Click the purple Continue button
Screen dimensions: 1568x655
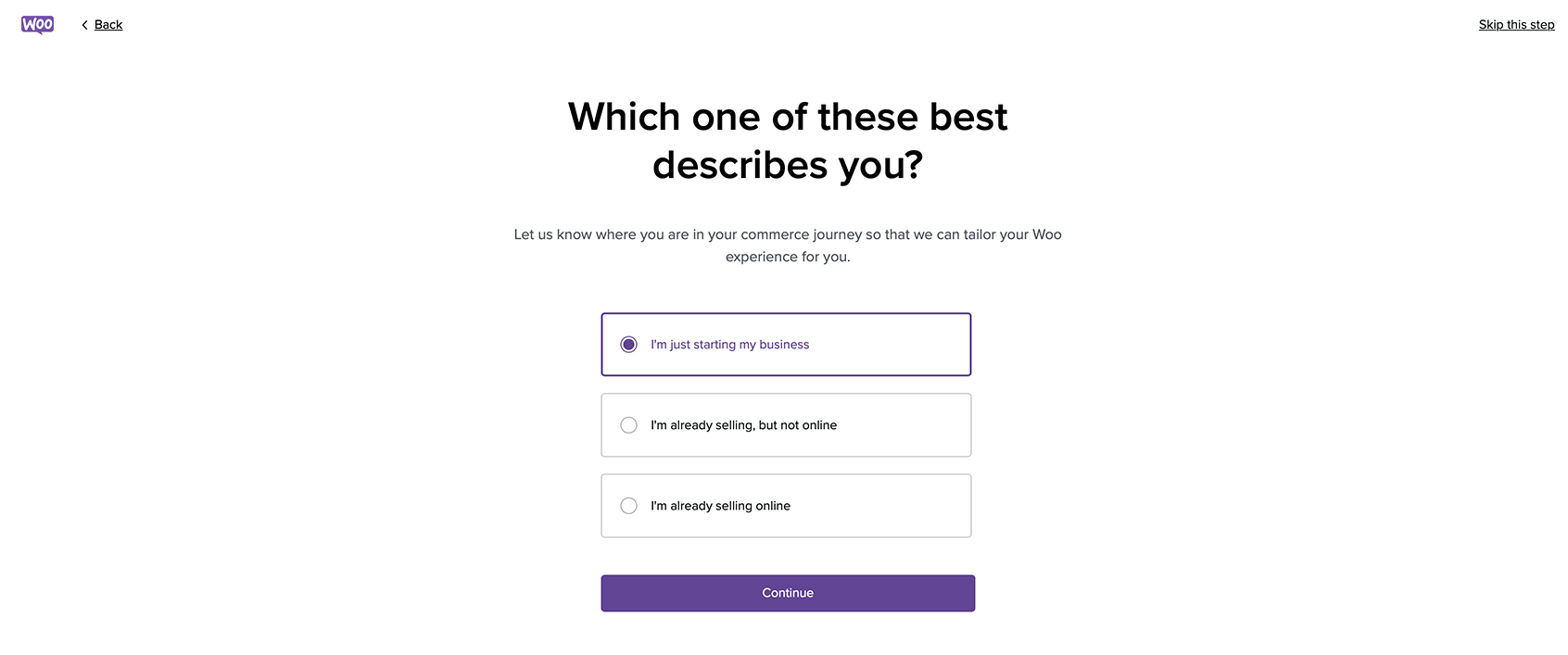(788, 593)
